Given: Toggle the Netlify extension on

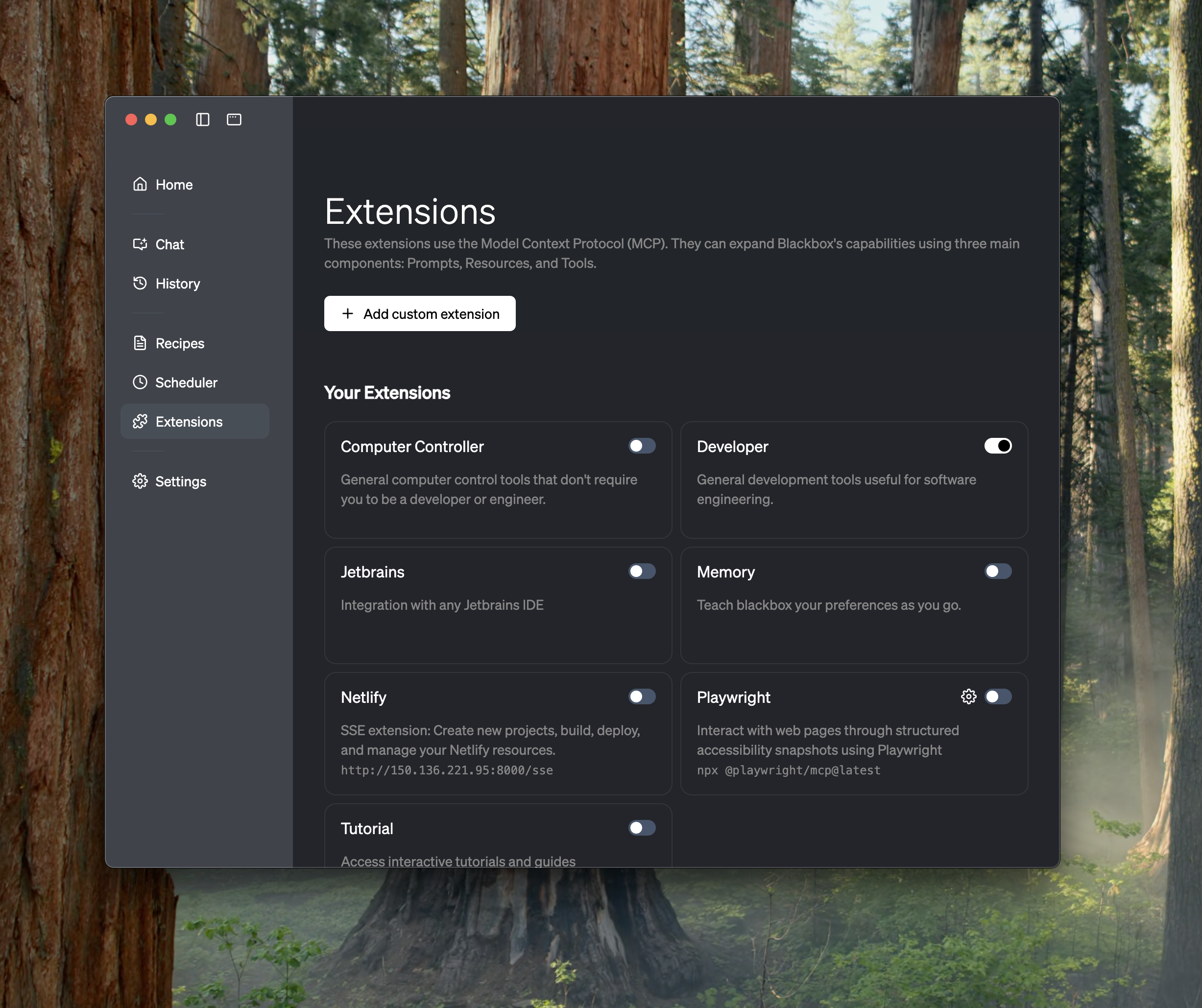Looking at the screenshot, I should pos(642,696).
